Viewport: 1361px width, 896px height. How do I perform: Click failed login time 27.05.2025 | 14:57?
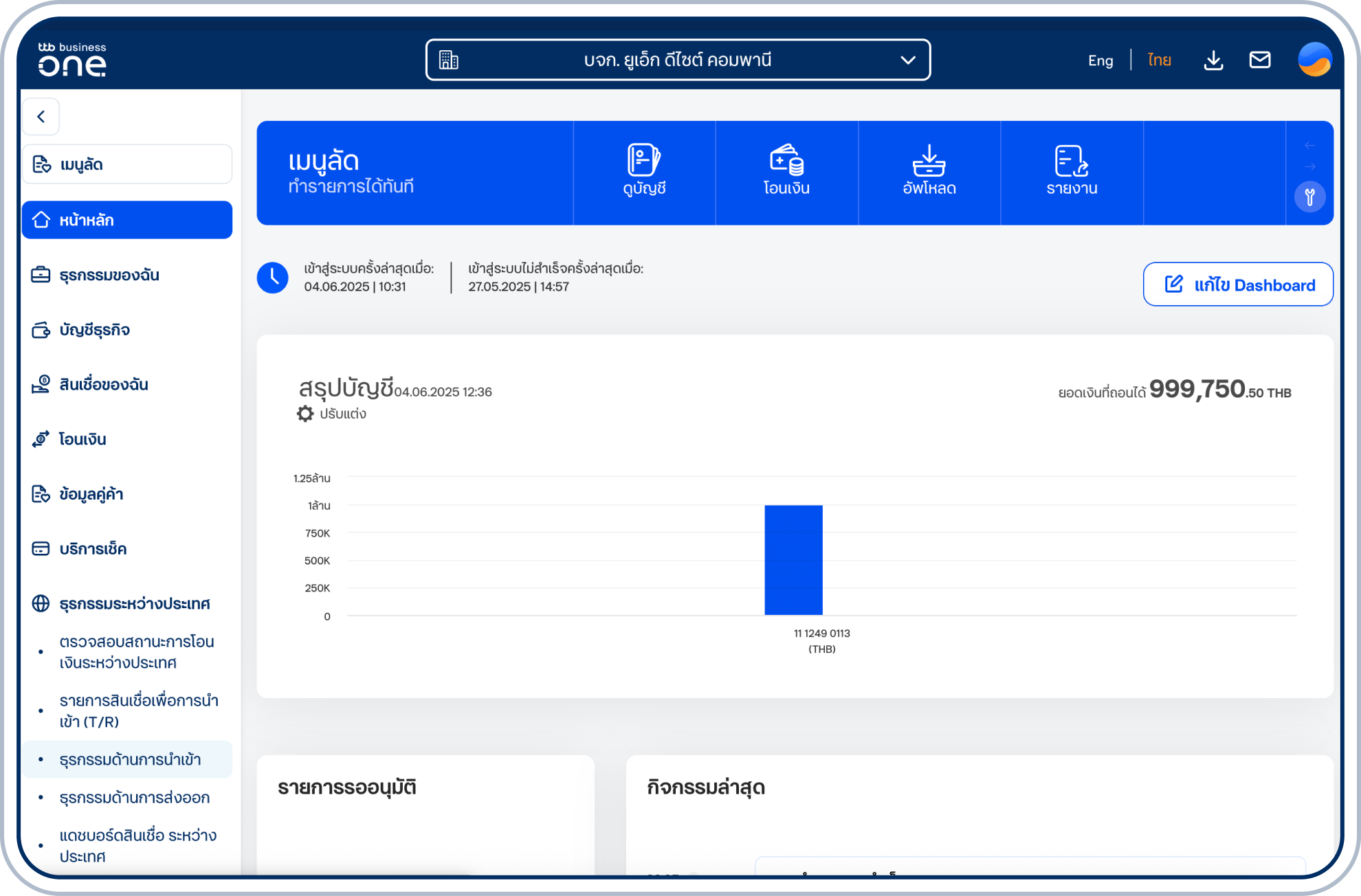pos(519,287)
